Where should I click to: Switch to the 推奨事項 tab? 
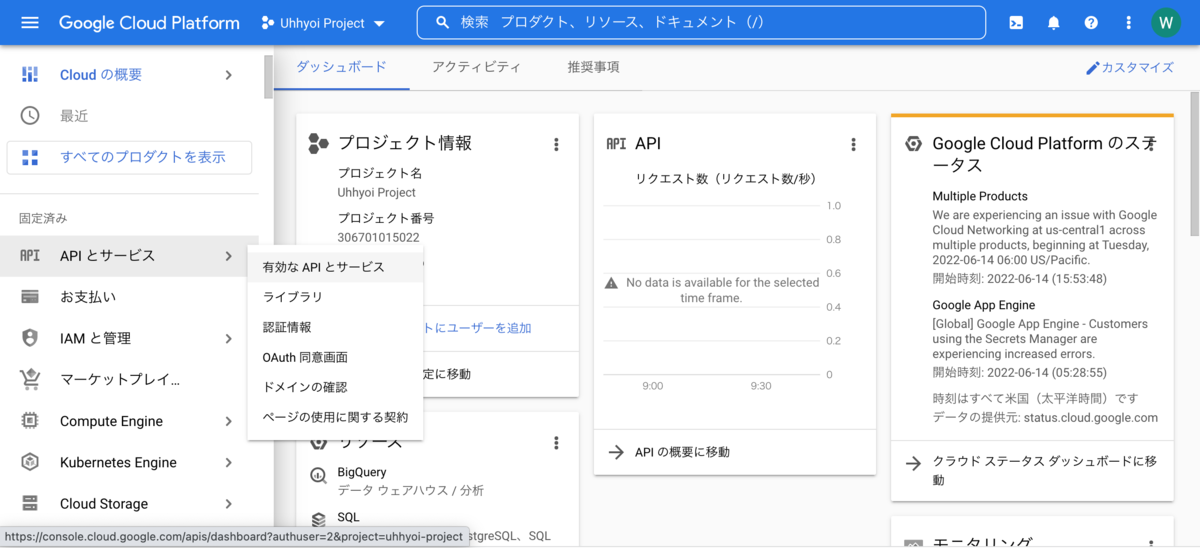pyautogui.click(x=593, y=67)
